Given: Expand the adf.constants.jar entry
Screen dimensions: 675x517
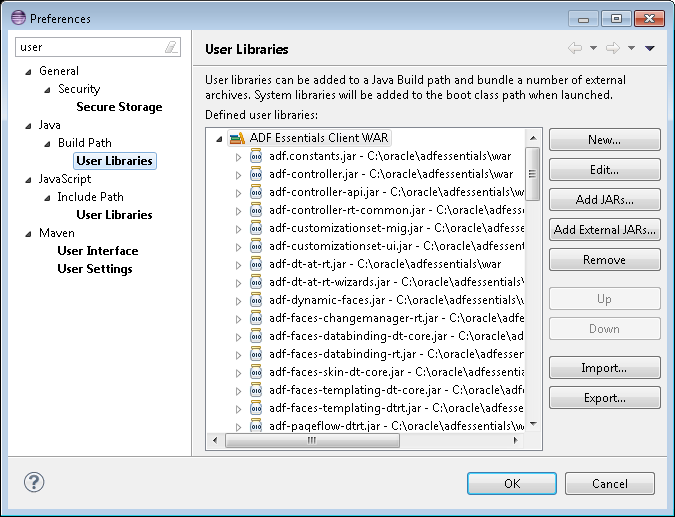Looking at the screenshot, I should (238, 157).
